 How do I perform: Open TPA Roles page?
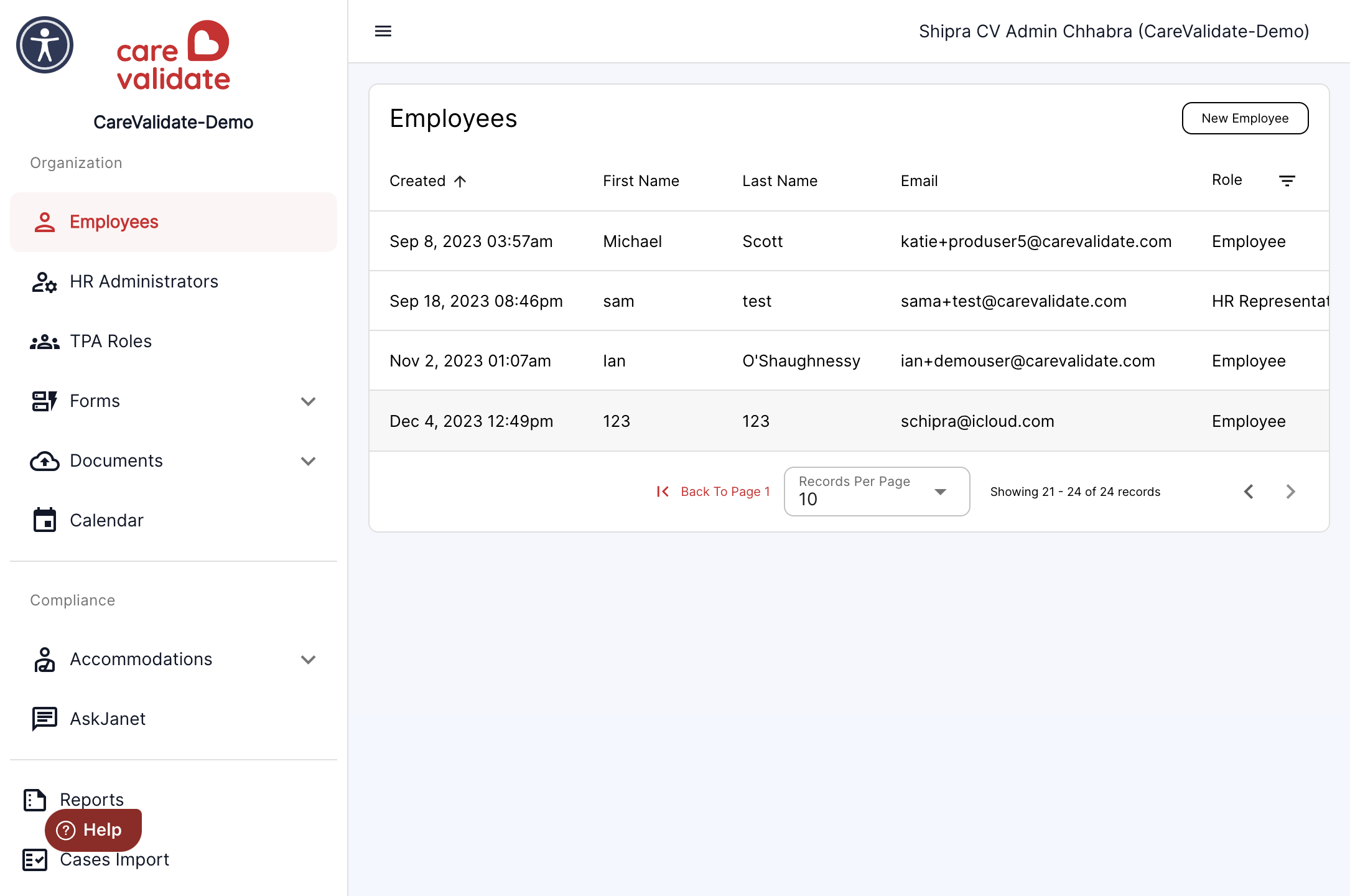(174, 342)
